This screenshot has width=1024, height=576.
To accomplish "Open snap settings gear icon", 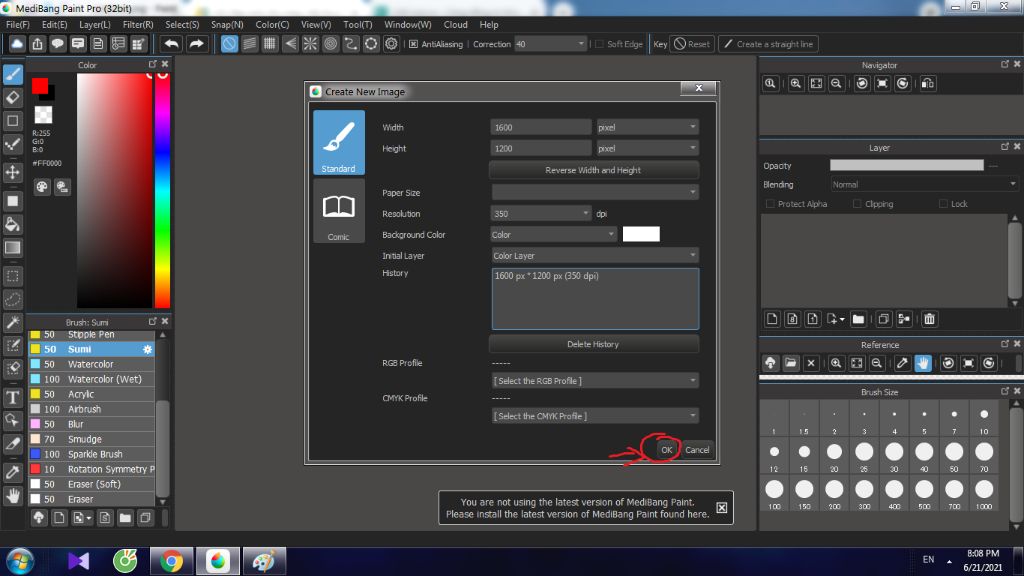I will point(391,44).
